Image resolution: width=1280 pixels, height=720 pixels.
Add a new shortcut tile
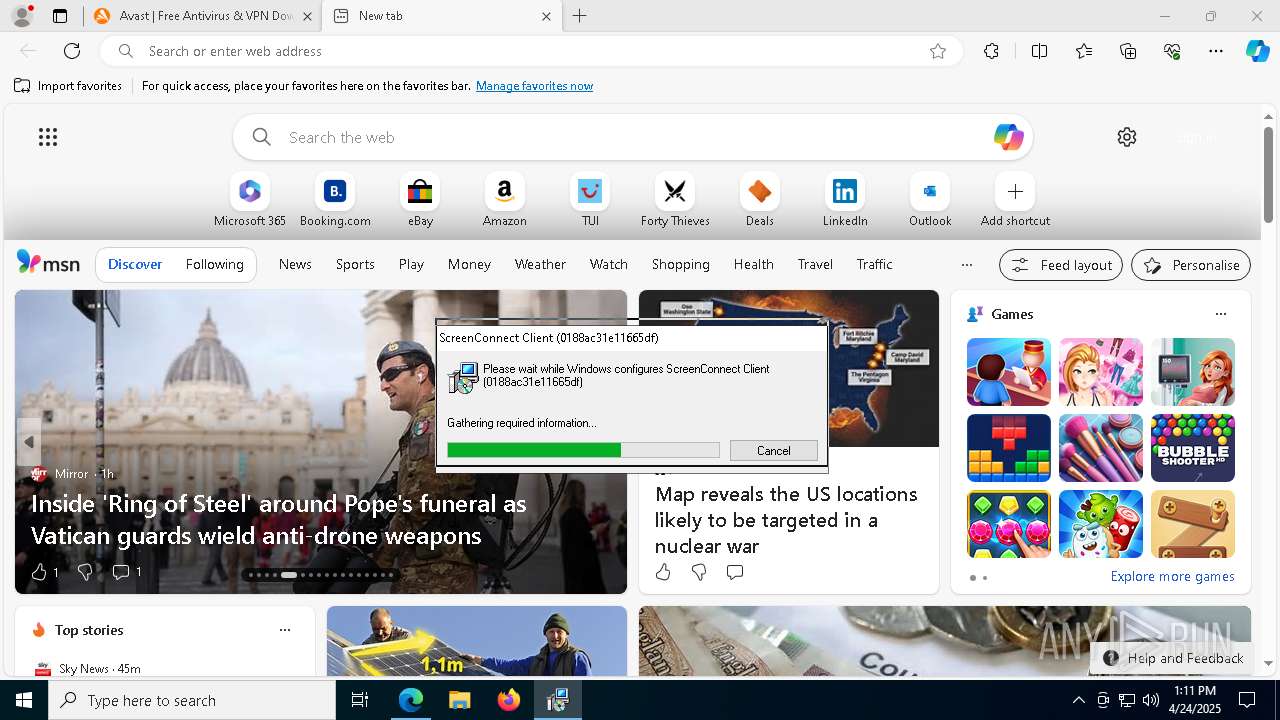pos(1015,200)
